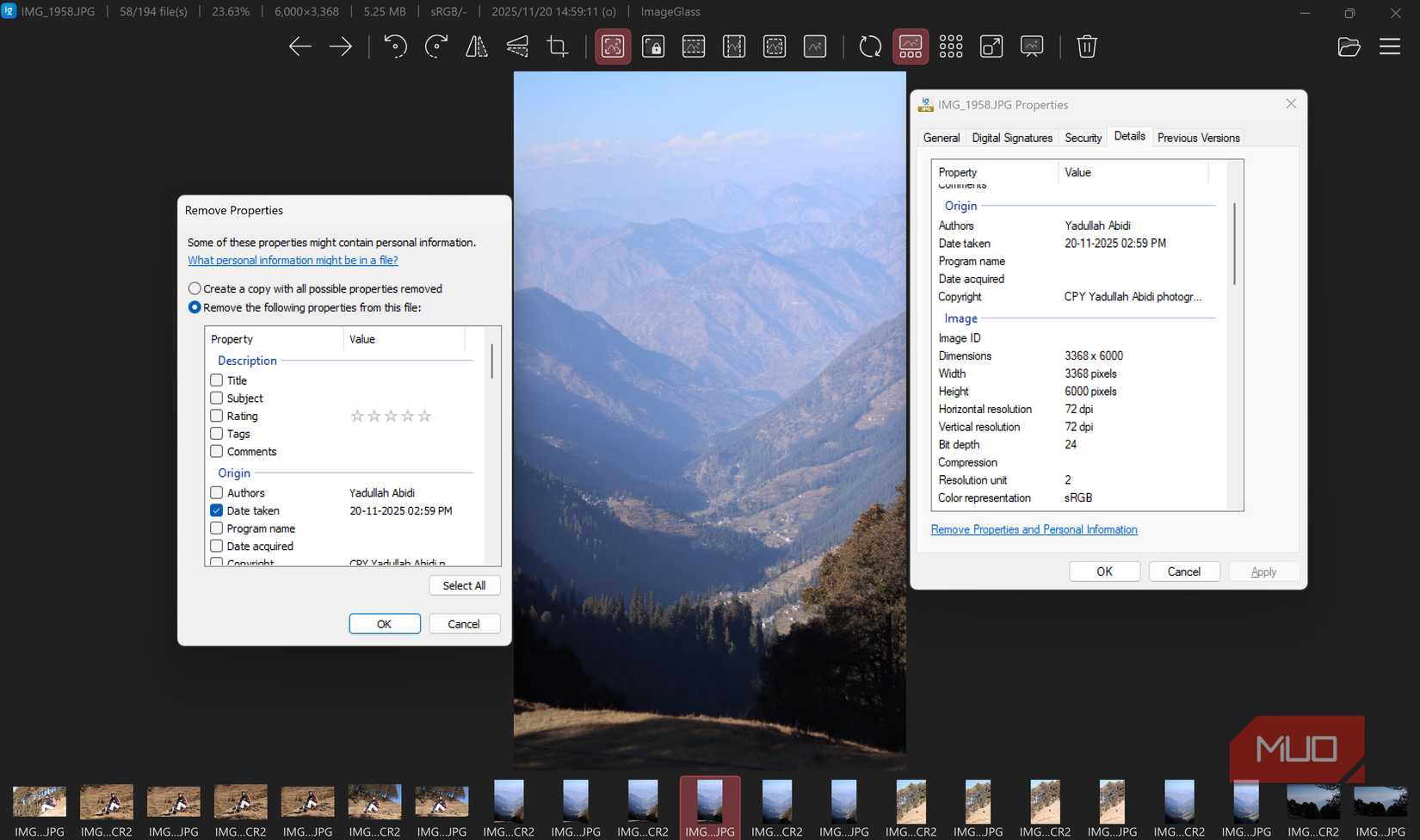
Task: Flip the image horizontally
Action: [476, 46]
